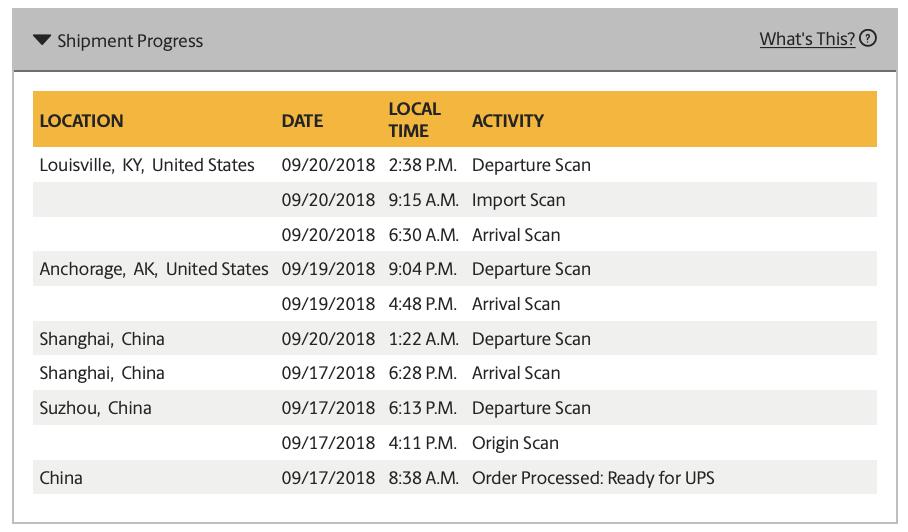Open the What's This? link
Image resolution: width=908 pixels, height=532 pixels.
tap(806, 39)
